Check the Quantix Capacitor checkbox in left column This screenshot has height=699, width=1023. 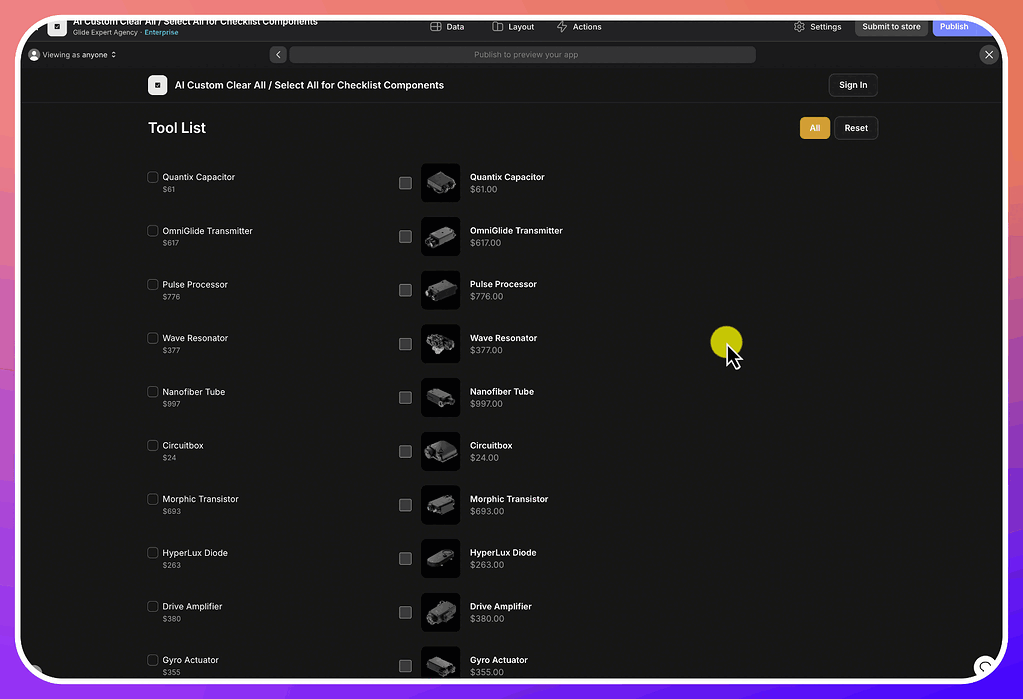[x=152, y=175]
